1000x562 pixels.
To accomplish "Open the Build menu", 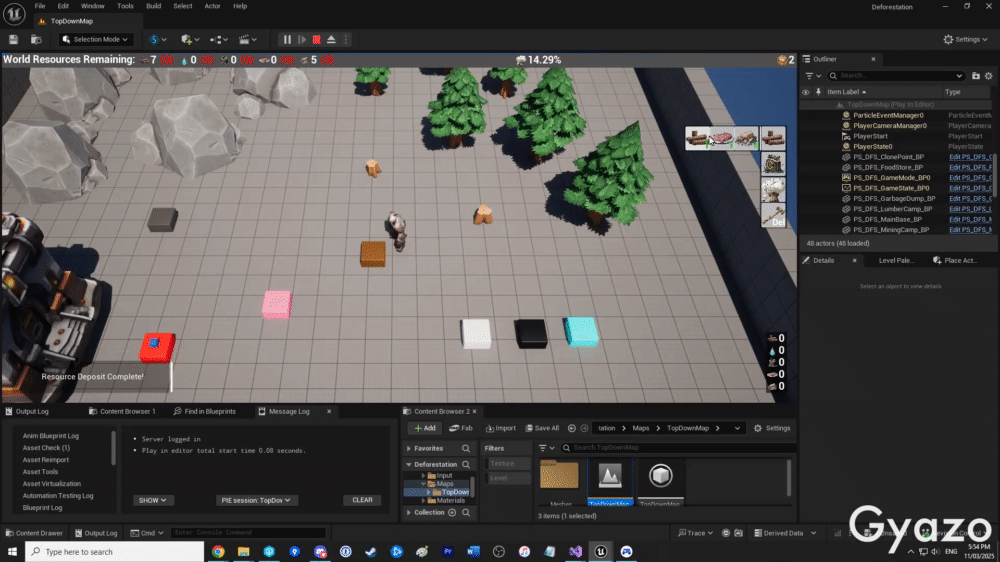I will click(x=153, y=6).
